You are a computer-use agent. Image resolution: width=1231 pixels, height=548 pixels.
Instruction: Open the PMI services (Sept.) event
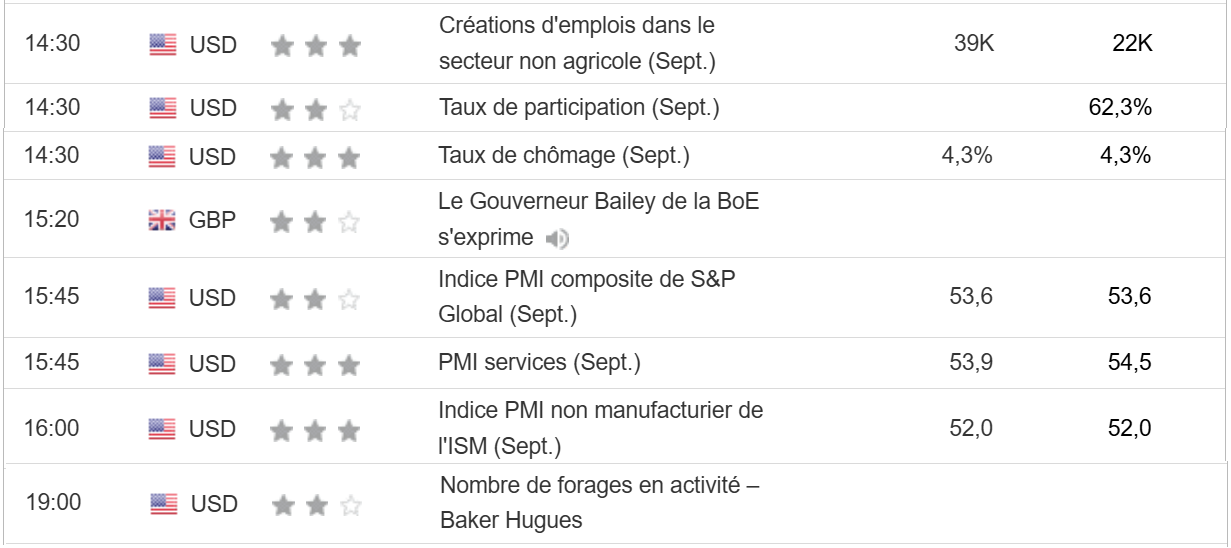tap(539, 362)
